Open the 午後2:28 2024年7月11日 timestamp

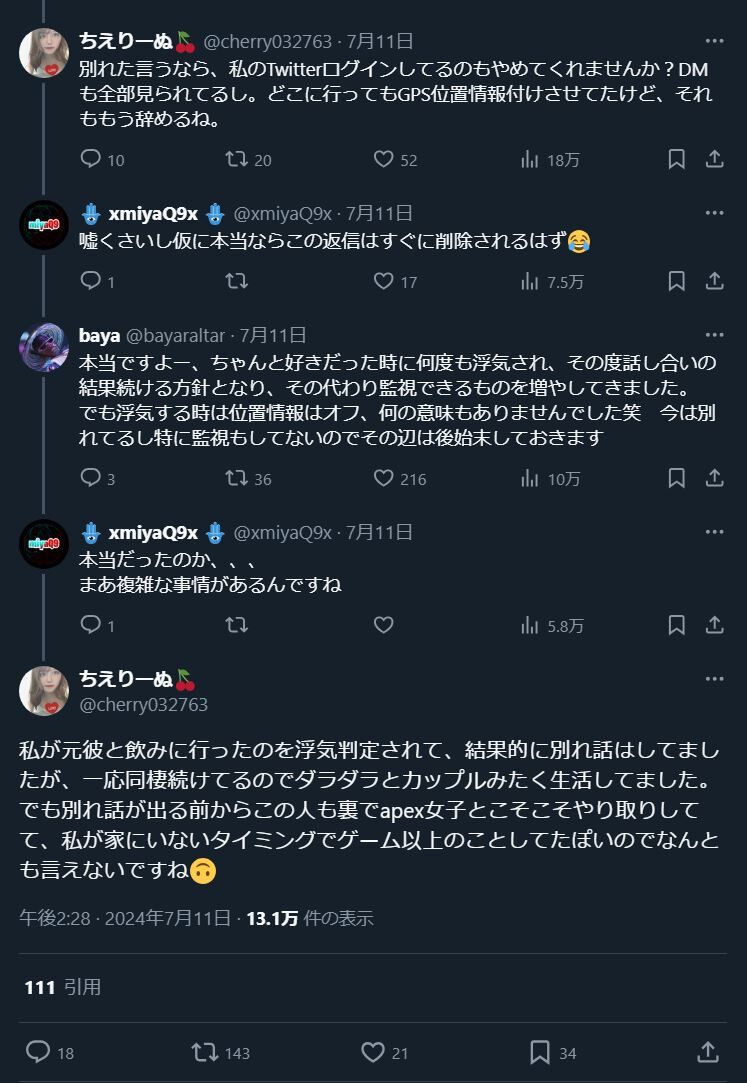coord(125,918)
